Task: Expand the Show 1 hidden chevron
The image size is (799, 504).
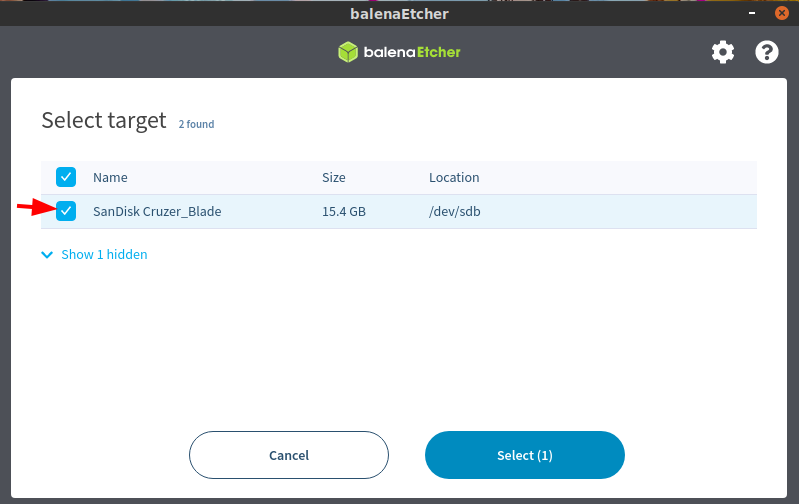Action: [47, 255]
